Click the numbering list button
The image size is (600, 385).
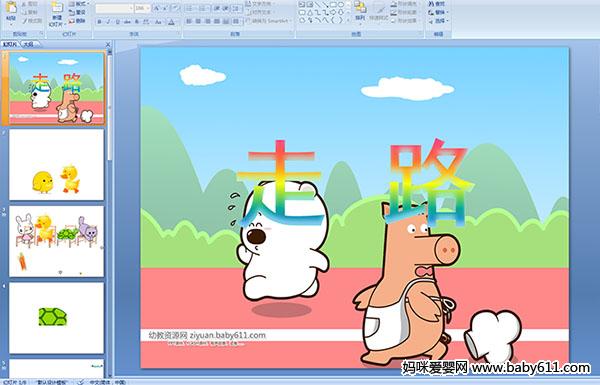tap(204, 8)
